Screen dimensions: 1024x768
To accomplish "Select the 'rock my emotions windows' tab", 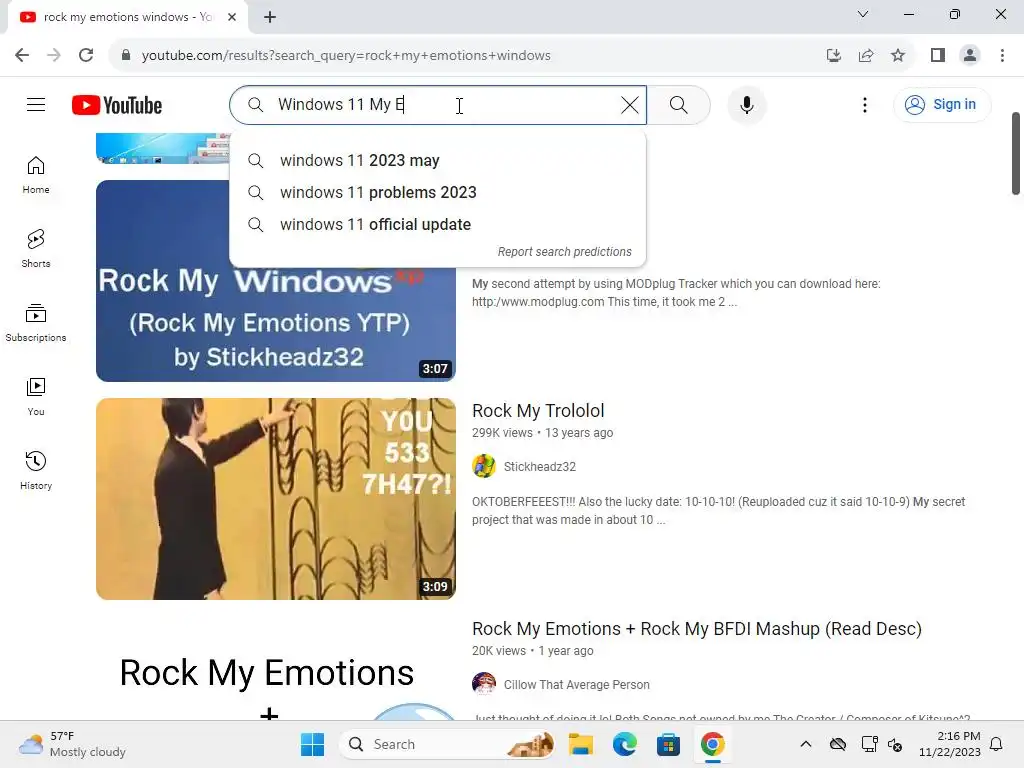I will pos(128,17).
